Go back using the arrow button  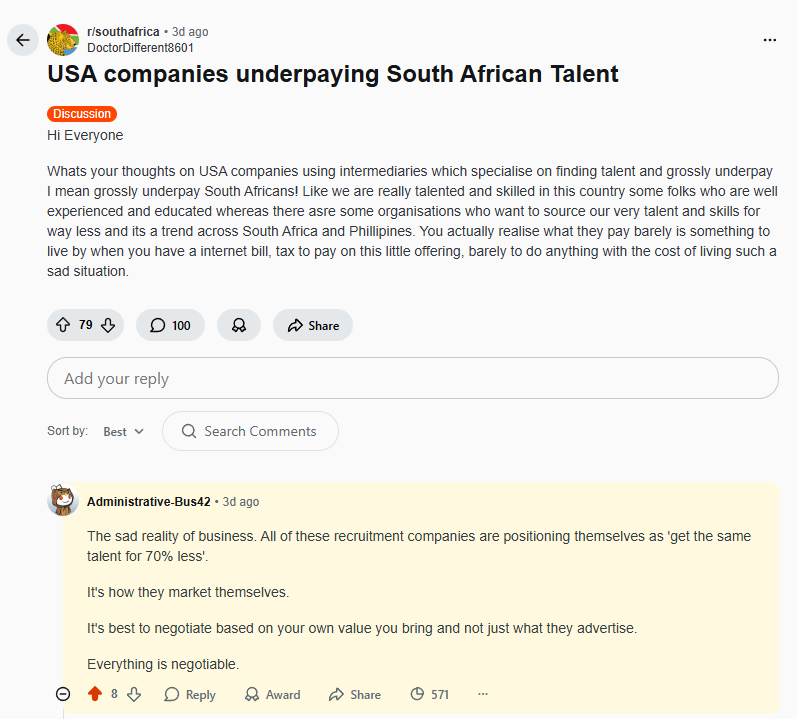[x=23, y=40]
